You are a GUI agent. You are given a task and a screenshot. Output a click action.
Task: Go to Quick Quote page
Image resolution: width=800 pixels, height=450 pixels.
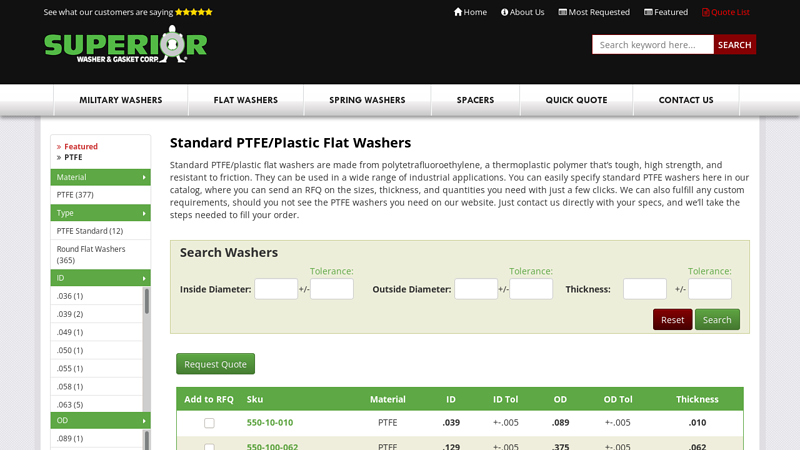[576, 100]
